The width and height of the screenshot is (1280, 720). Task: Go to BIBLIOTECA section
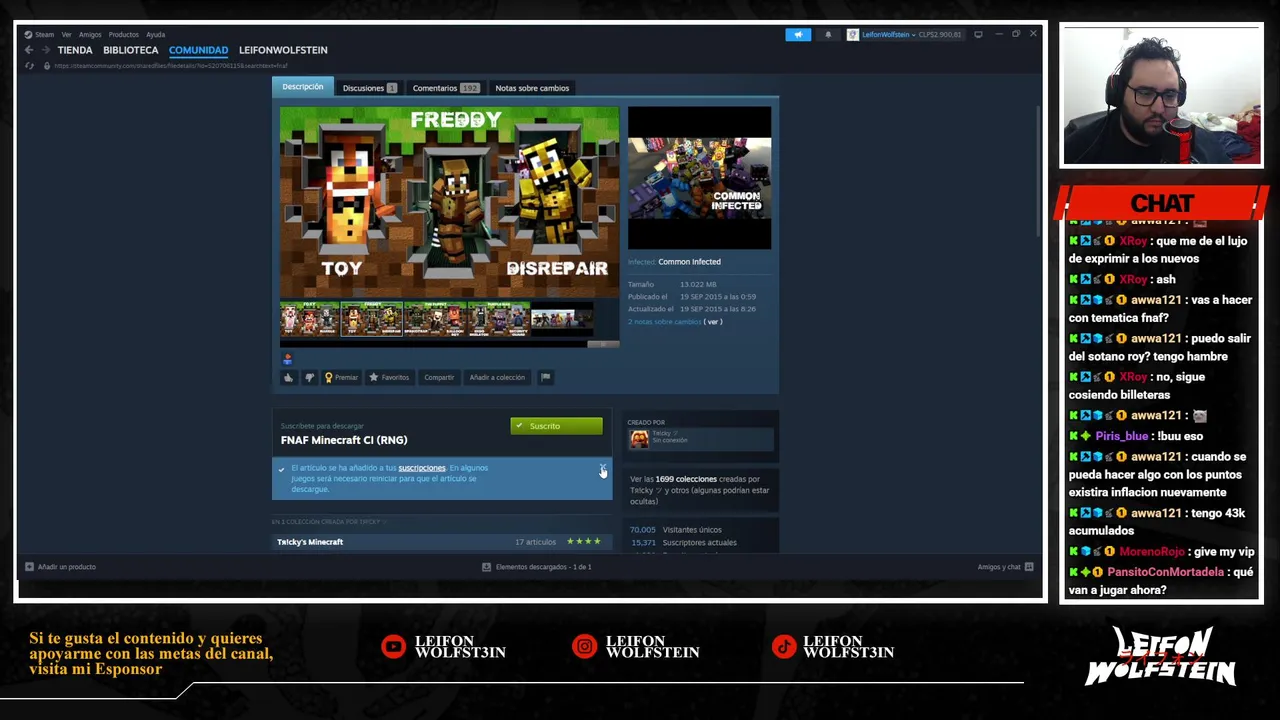pyautogui.click(x=131, y=50)
